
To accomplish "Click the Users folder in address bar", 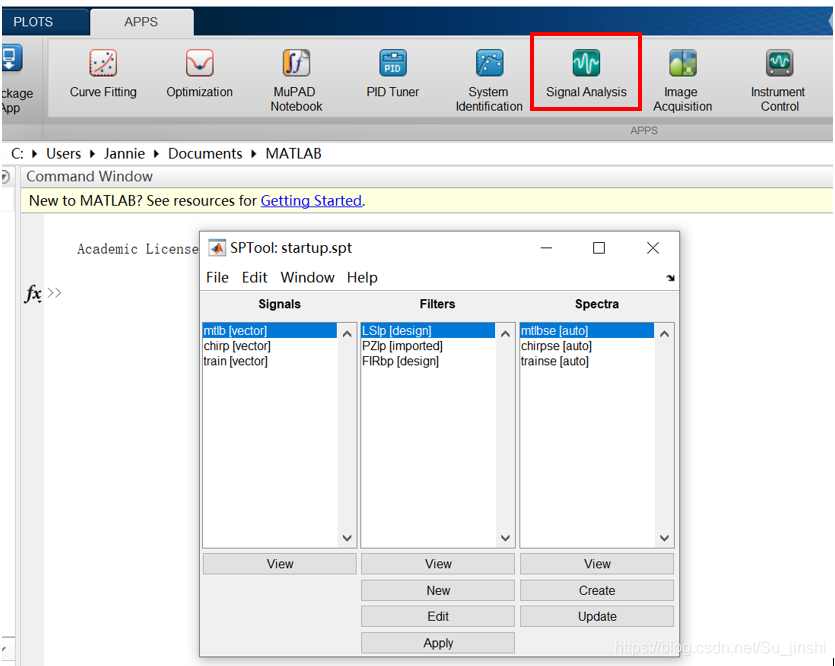I will 63,154.
